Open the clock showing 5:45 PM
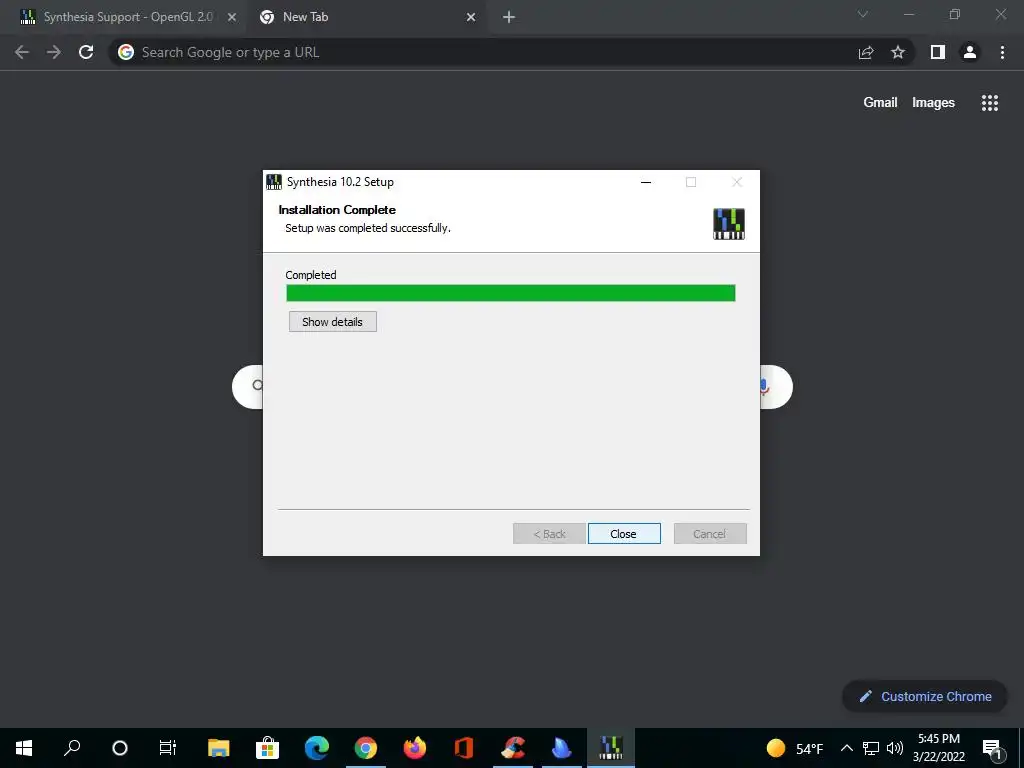This screenshot has width=1024, height=768. click(x=939, y=748)
